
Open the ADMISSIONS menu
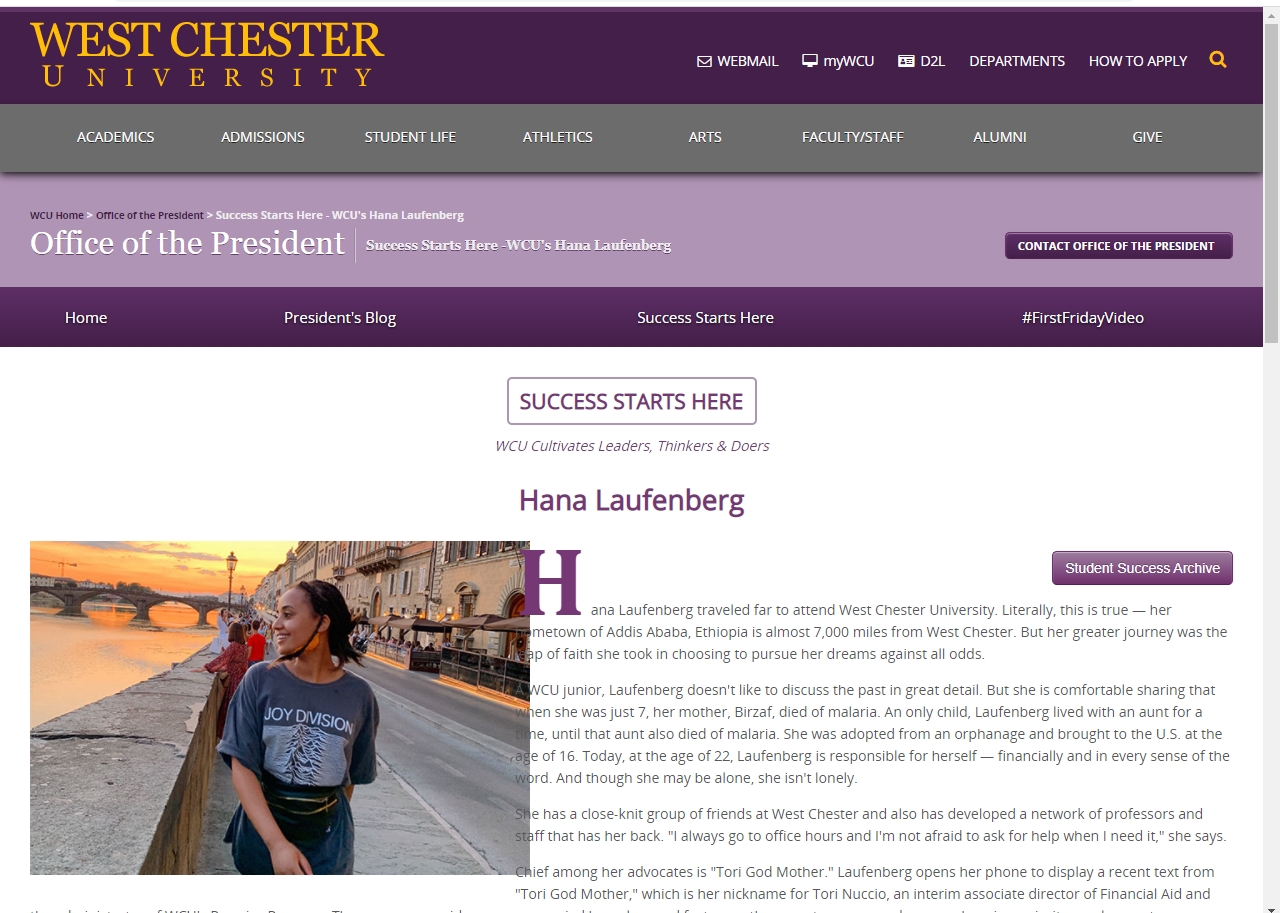tap(263, 137)
